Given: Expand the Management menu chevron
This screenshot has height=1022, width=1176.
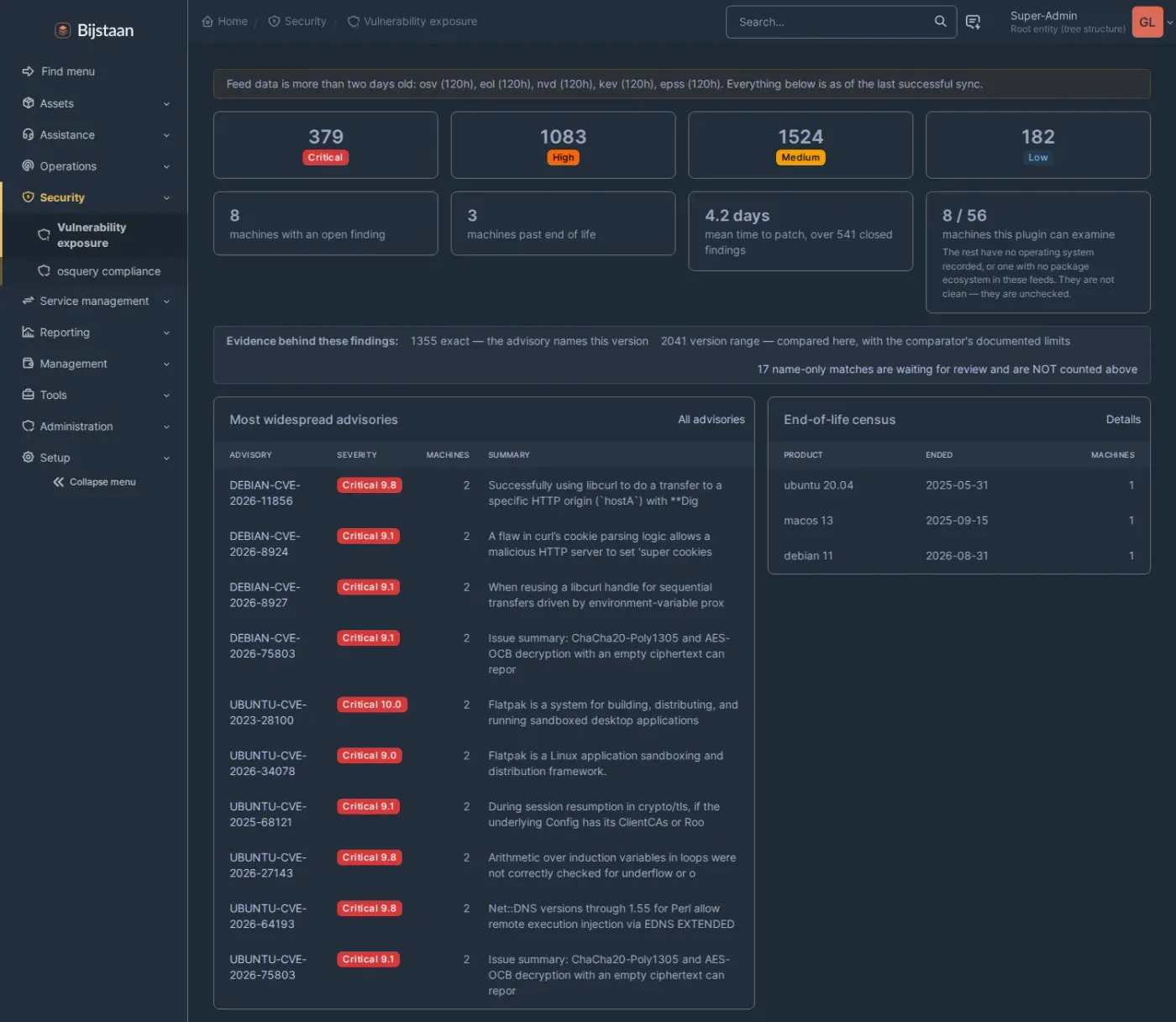Looking at the screenshot, I should tap(166, 364).
